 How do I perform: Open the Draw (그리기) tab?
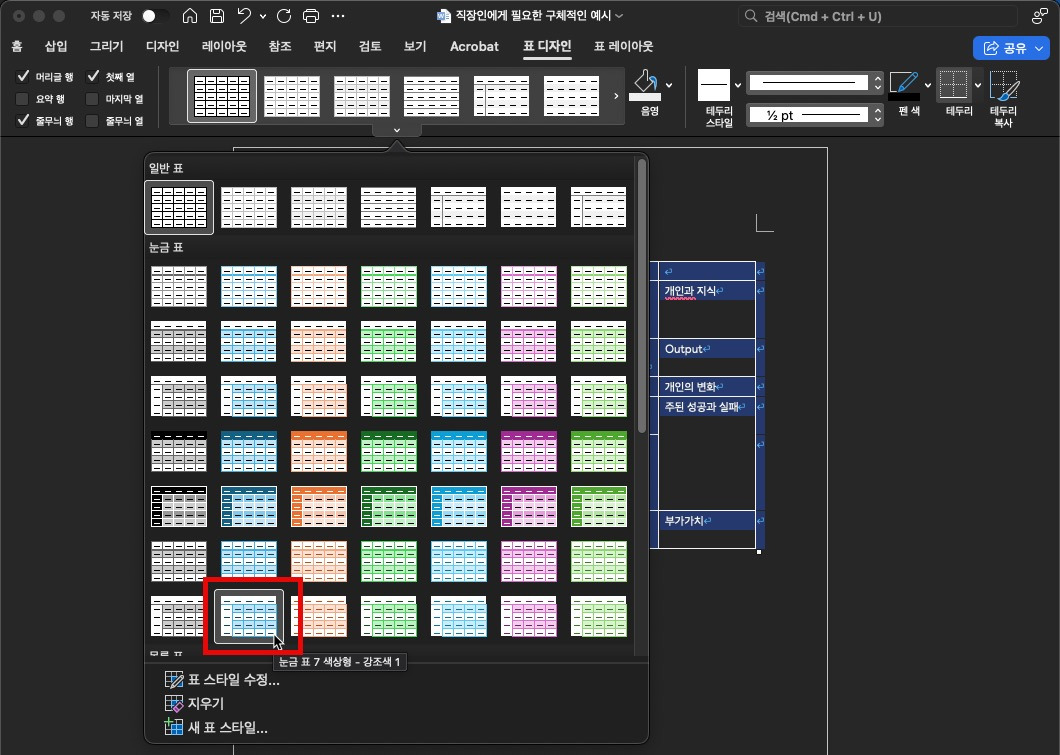click(106, 46)
